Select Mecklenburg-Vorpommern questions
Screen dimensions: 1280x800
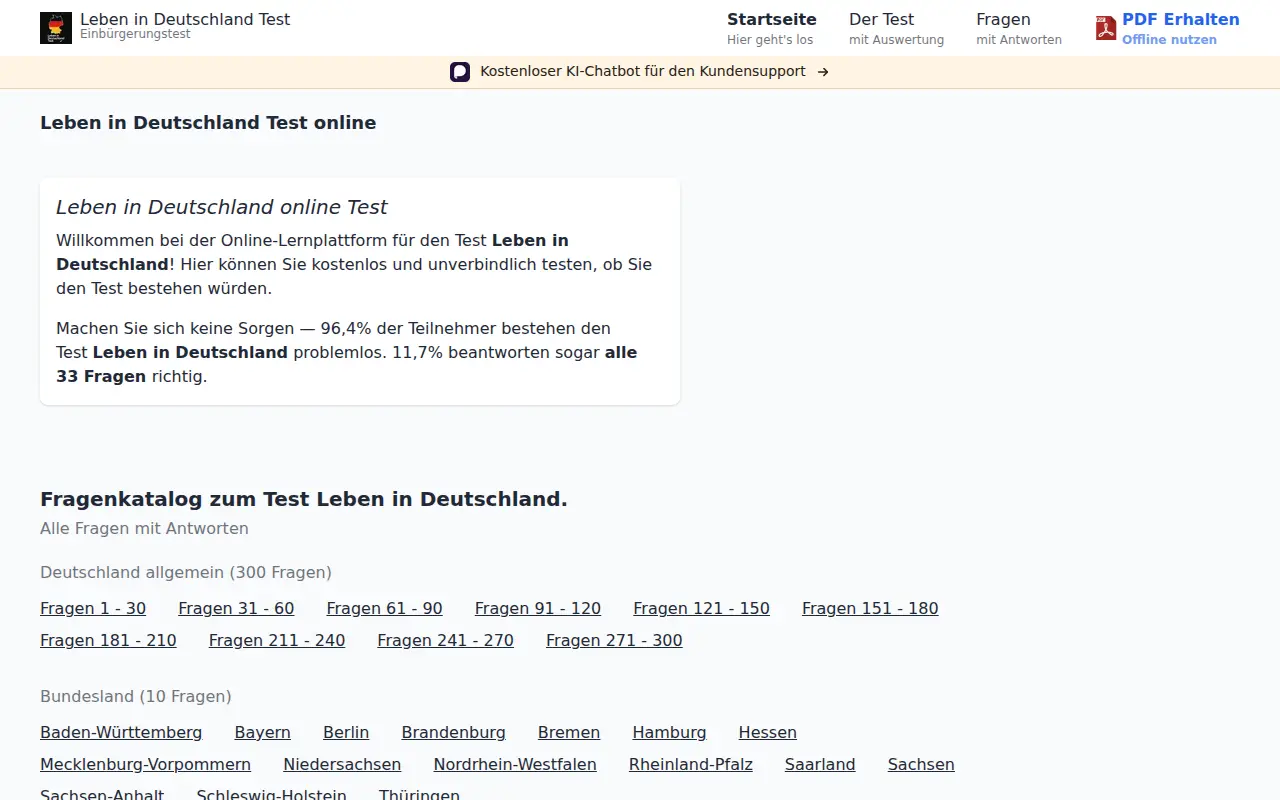click(x=145, y=765)
